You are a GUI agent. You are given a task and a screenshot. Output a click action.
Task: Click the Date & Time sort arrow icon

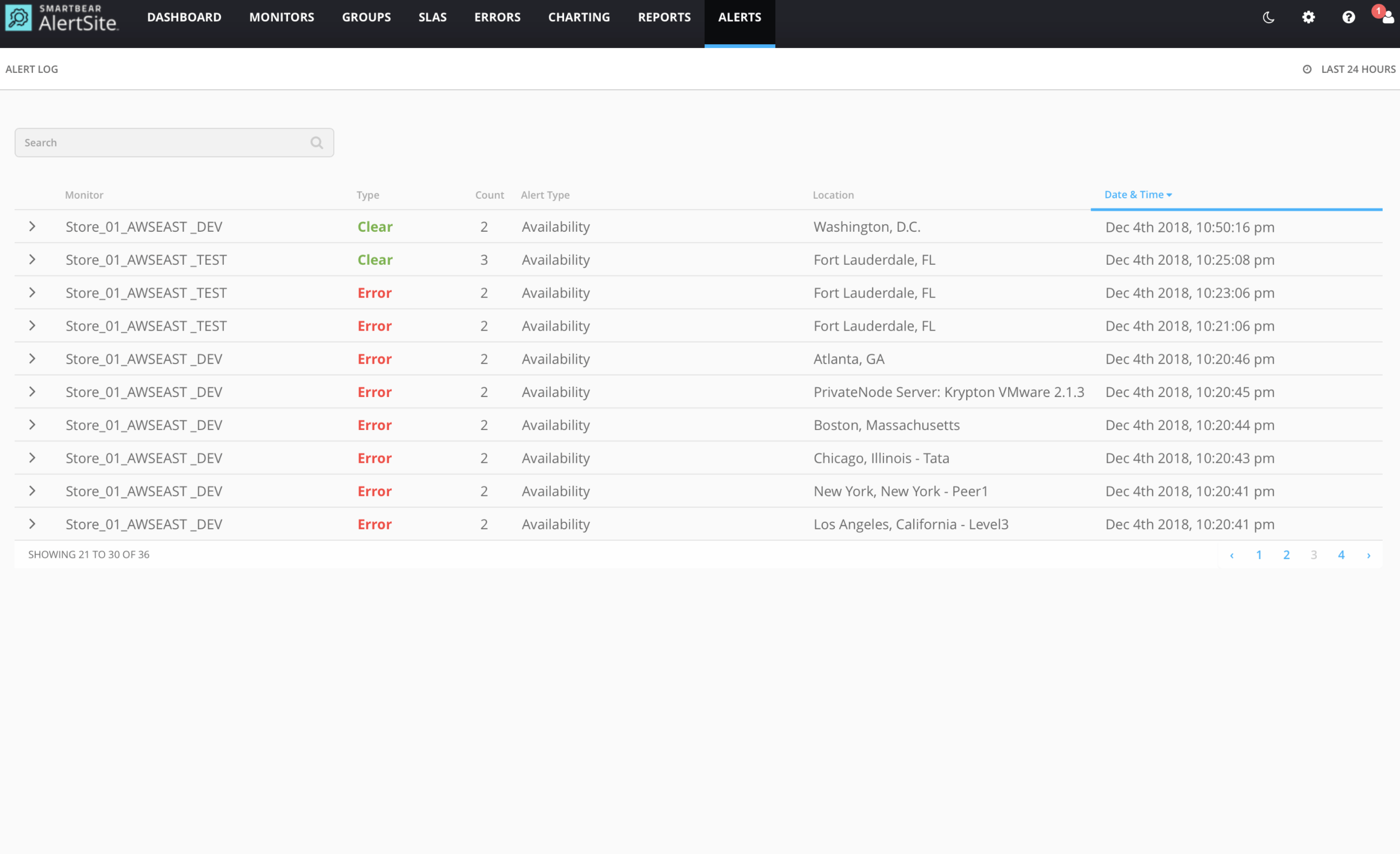click(x=1171, y=195)
